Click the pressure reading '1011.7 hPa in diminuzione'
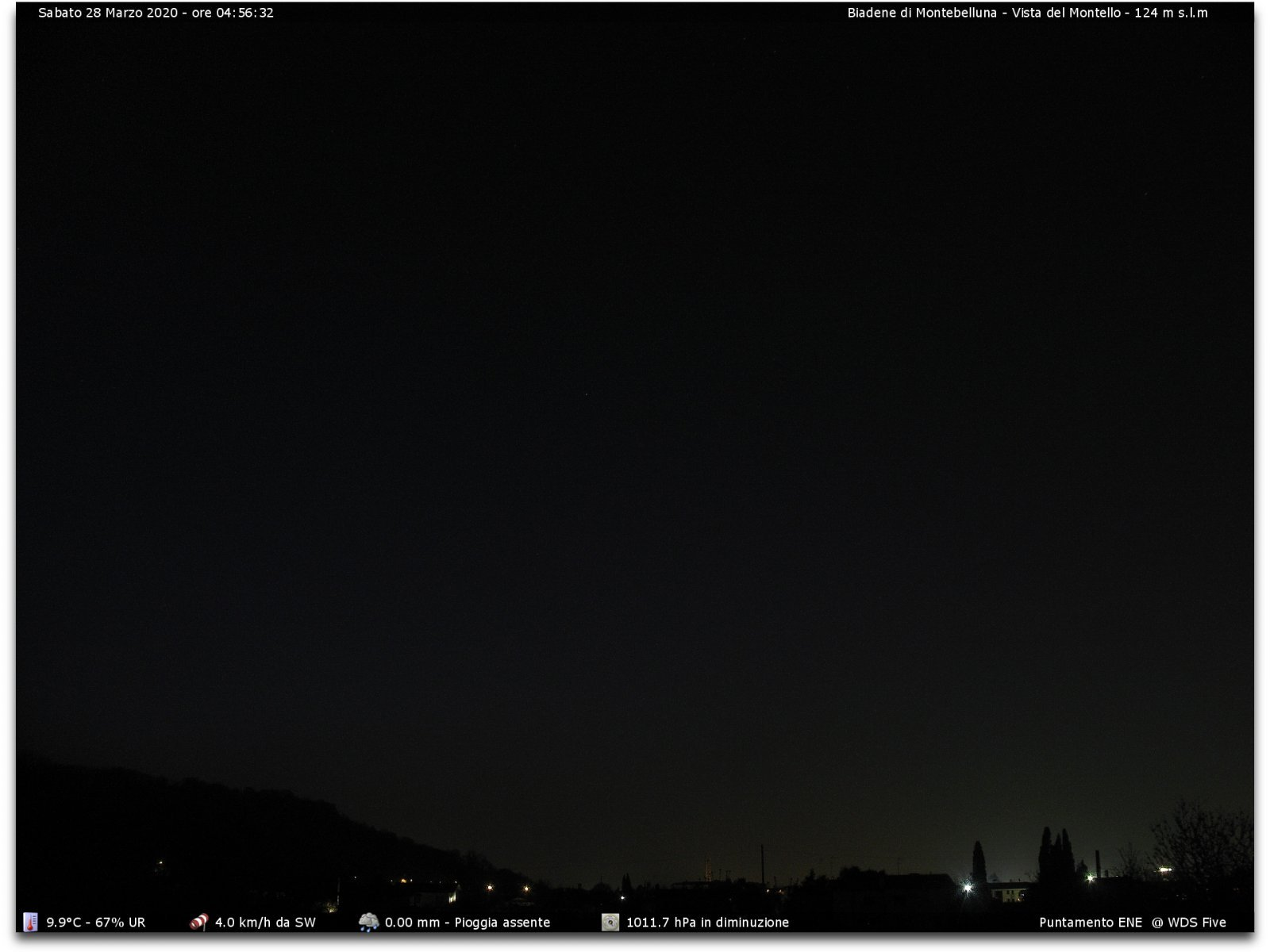This screenshot has width=1270, height=952. pyautogui.click(x=707, y=922)
